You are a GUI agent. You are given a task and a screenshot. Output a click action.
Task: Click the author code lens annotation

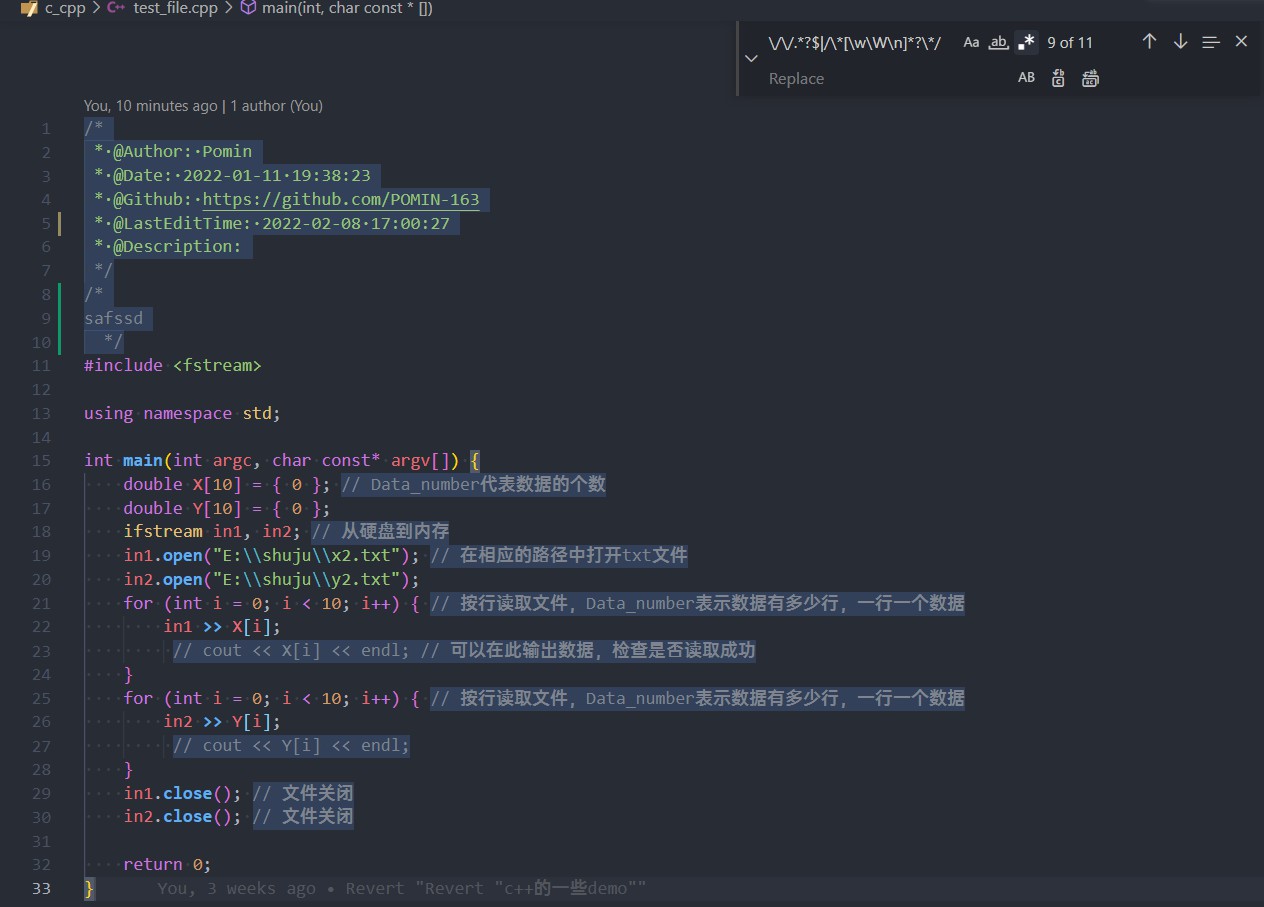(203, 105)
